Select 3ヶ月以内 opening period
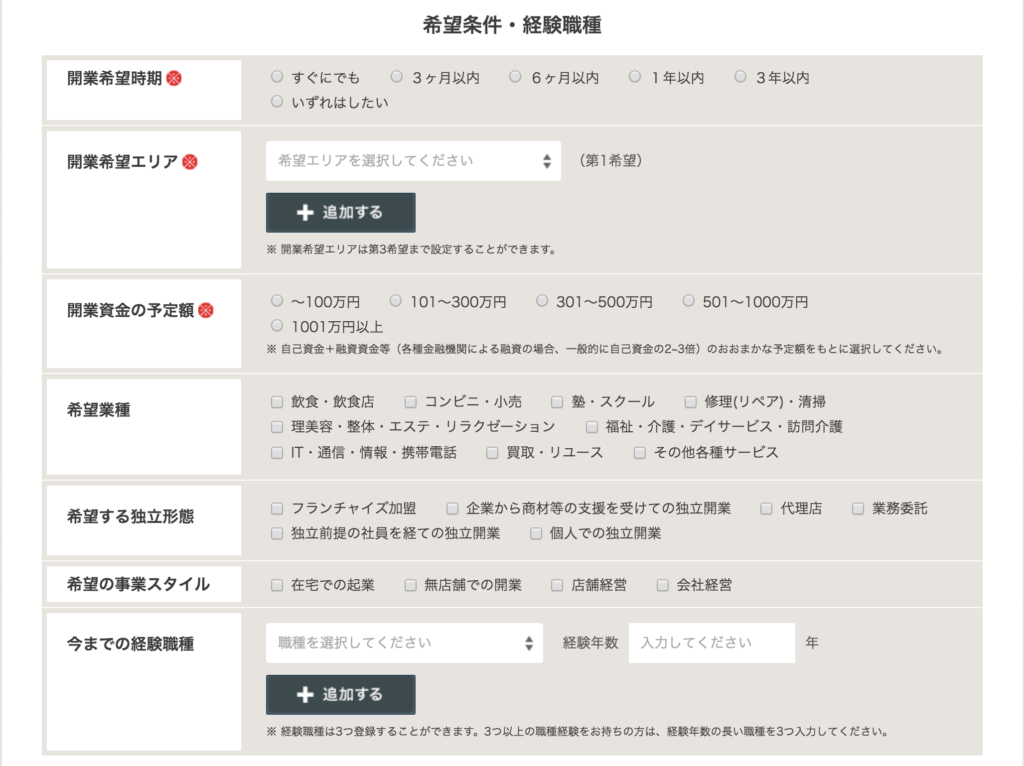The width and height of the screenshot is (1024, 766). coord(396,77)
